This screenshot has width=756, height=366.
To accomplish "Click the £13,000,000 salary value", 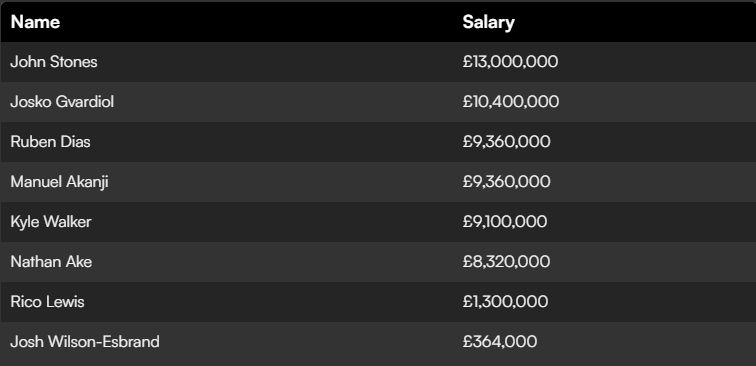I will (510, 62).
